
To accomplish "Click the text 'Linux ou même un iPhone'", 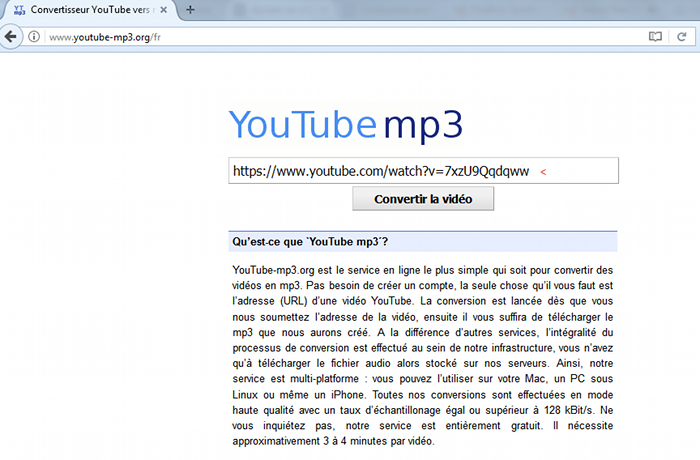I will [299, 395].
